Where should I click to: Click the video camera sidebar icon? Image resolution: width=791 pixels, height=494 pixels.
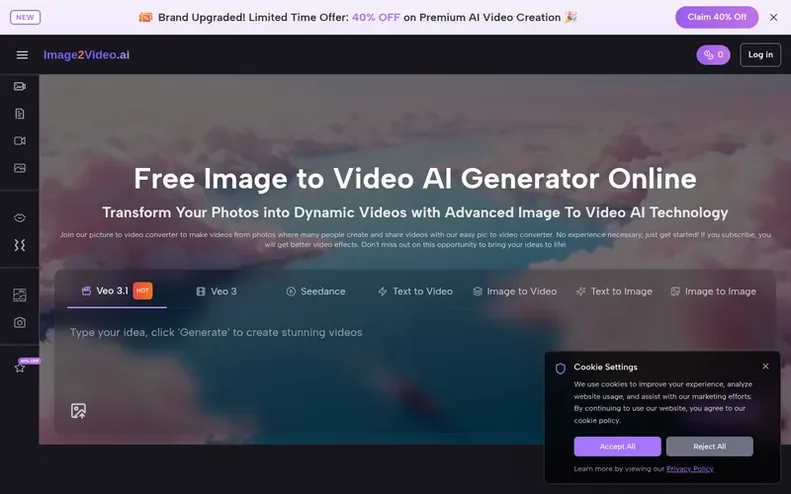click(20, 141)
